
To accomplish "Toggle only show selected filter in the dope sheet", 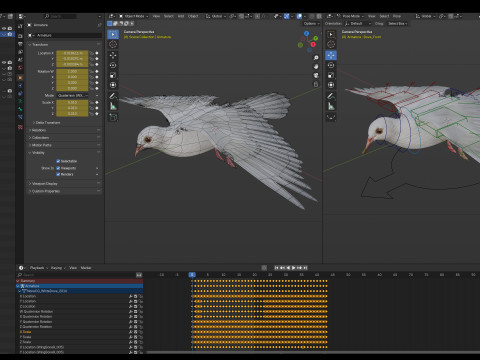I will click(139, 275).
